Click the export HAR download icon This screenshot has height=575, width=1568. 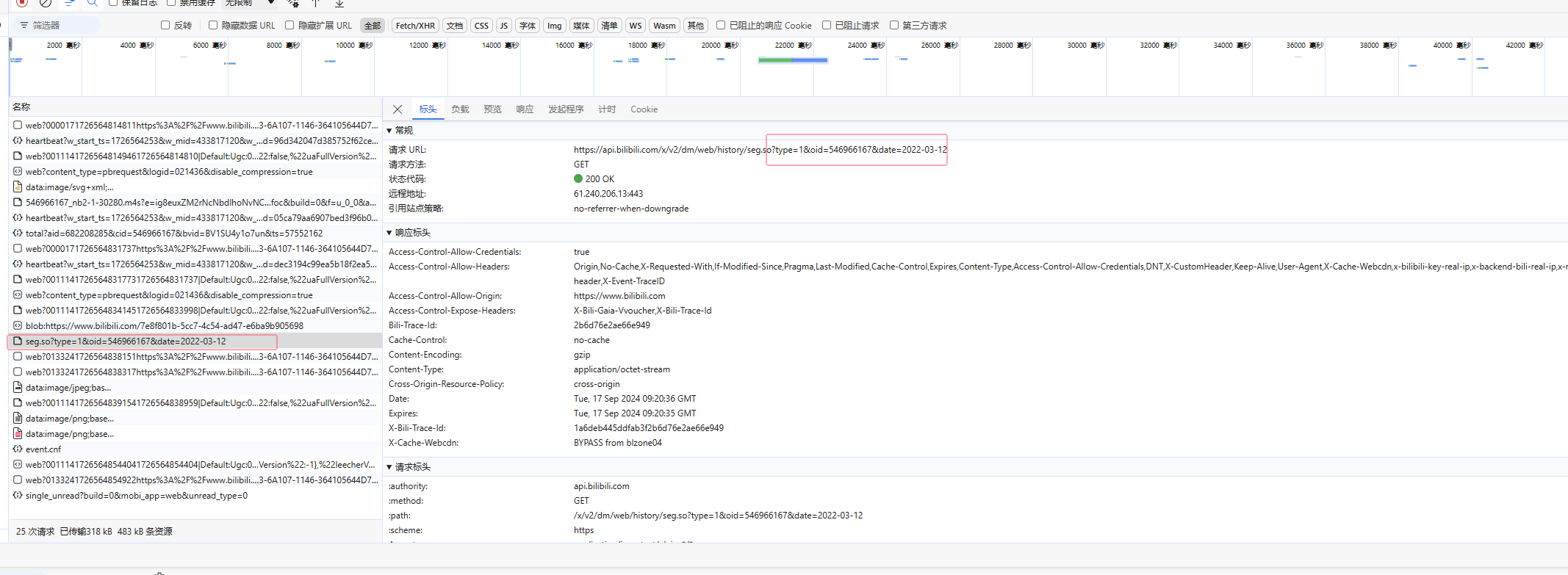coord(339,4)
